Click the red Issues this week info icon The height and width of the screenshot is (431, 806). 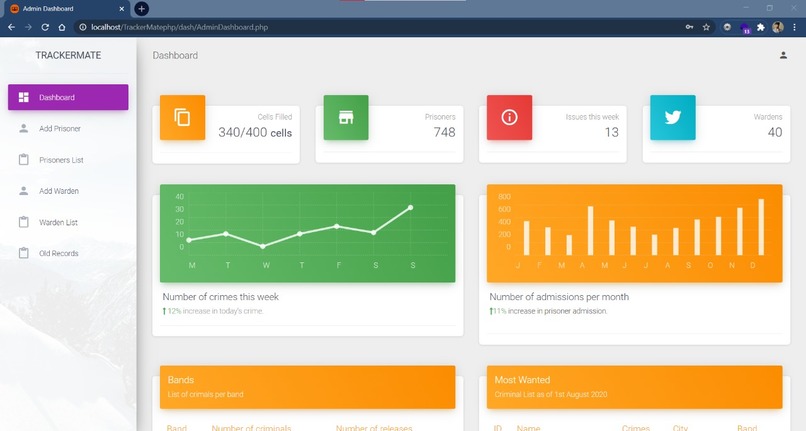pos(509,117)
